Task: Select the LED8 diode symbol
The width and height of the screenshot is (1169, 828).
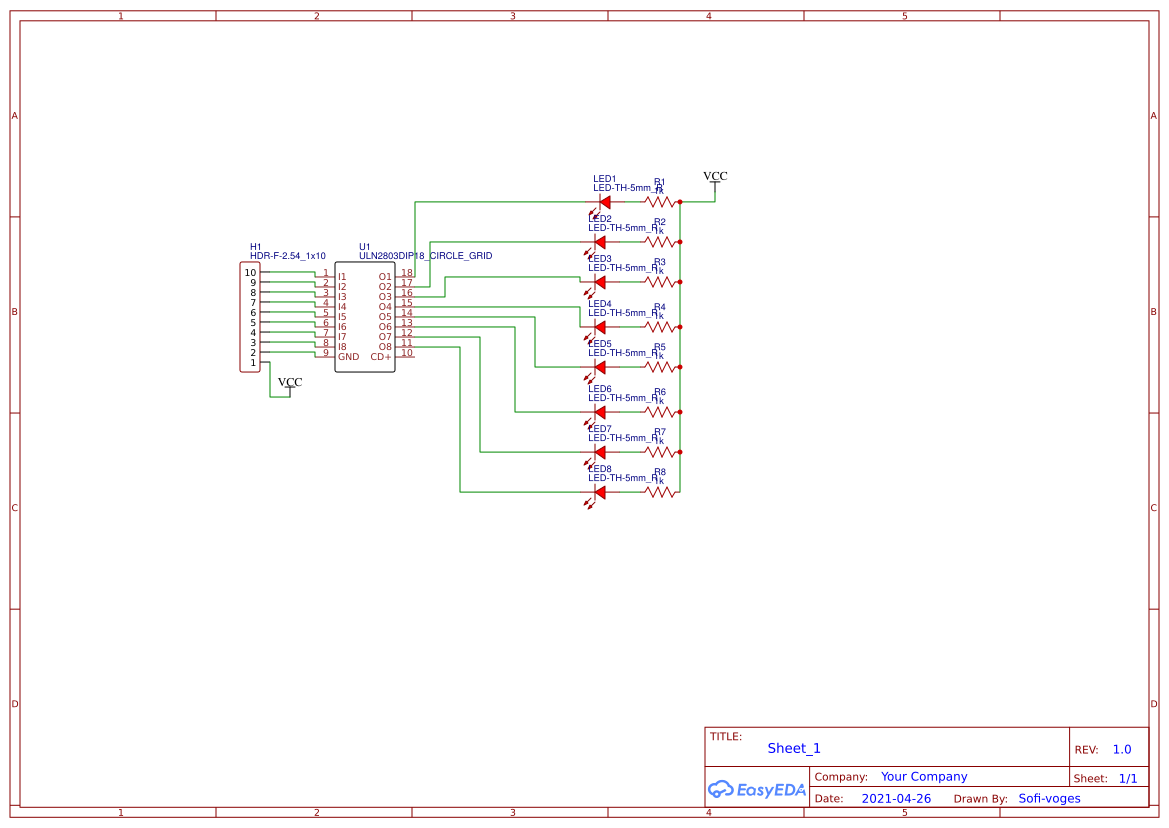Action: 599,492
